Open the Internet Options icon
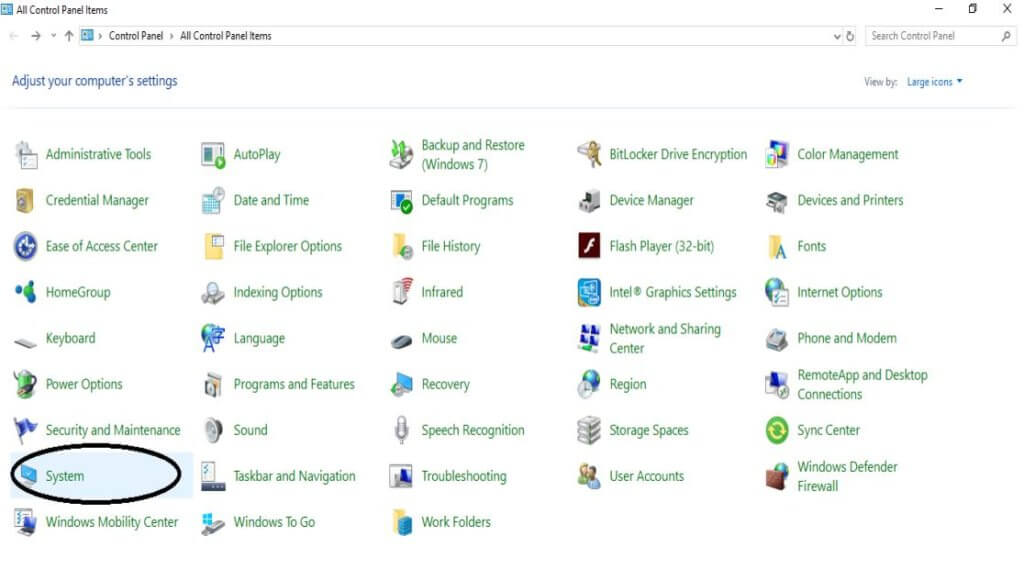Viewport: 1024px width, 570px height. coord(776,292)
